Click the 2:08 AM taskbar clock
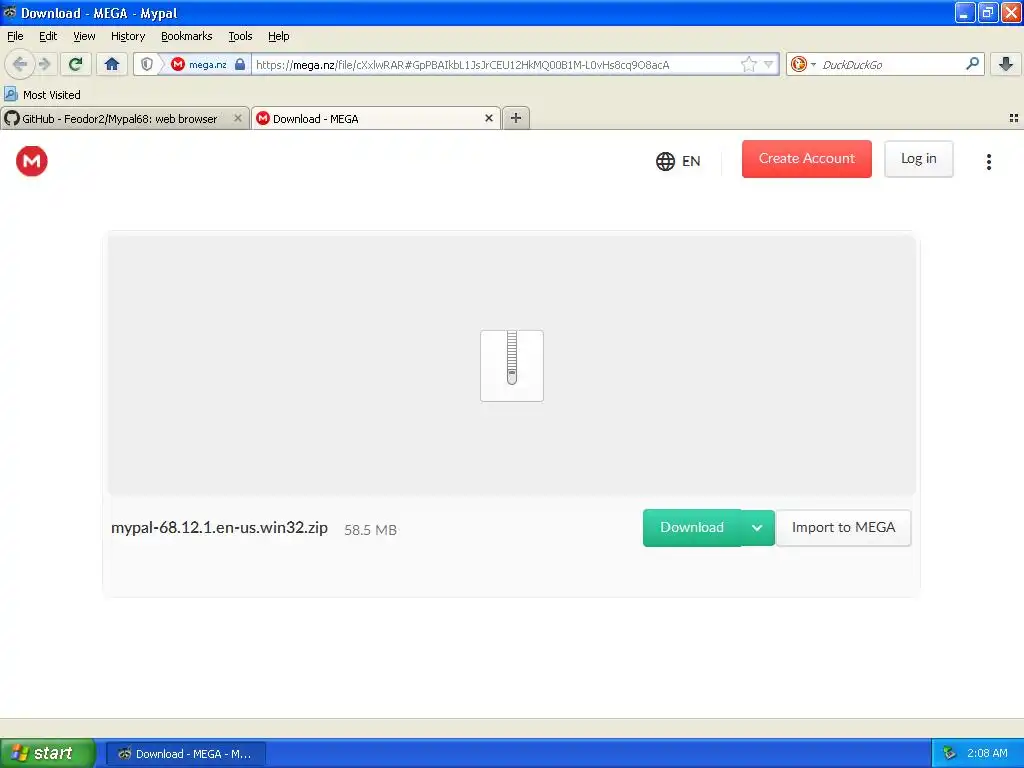The width and height of the screenshot is (1024, 768). [x=987, y=754]
